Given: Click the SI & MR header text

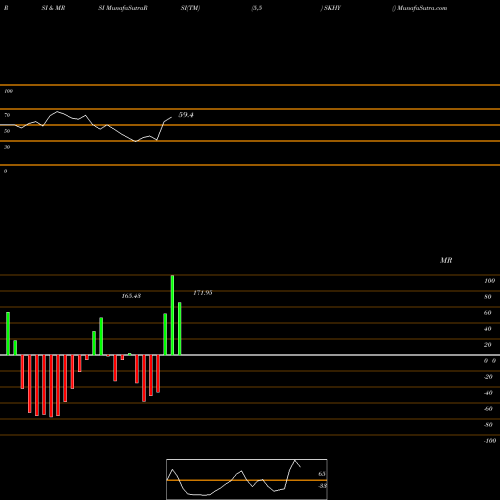Looking at the screenshot, I should 53,8.
